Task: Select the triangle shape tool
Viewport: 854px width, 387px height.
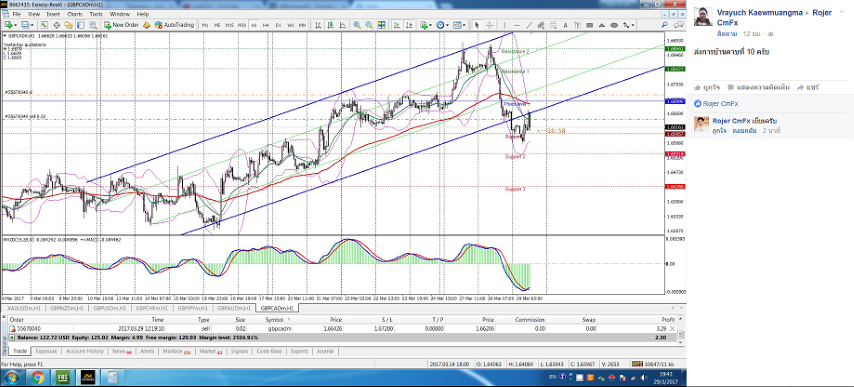Action: [x=601, y=24]
